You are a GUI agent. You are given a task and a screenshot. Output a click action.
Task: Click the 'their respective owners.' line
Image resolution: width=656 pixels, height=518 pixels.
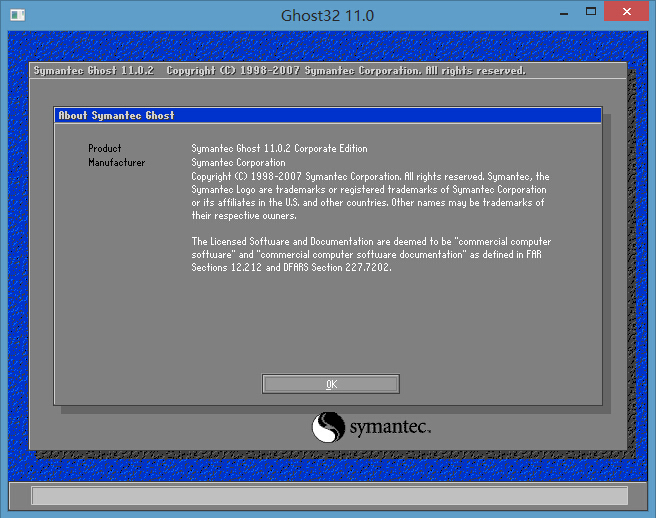tap(244, 215)
